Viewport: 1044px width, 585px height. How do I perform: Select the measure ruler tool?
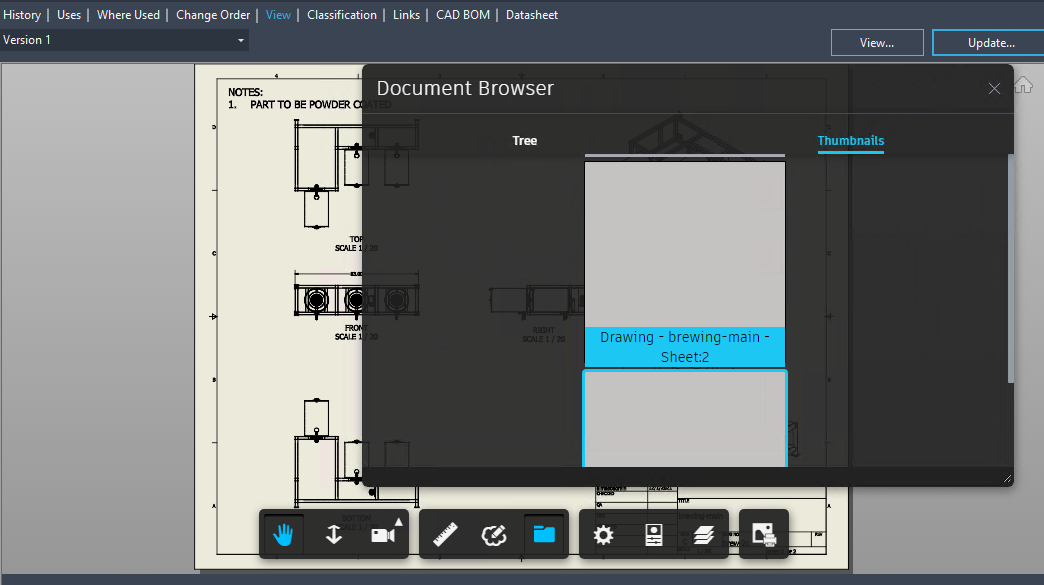pos(445,533)
